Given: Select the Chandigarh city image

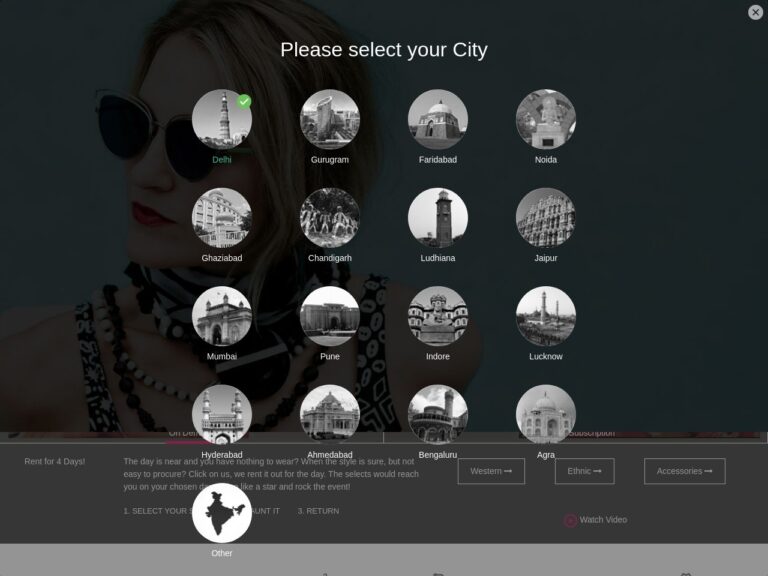Looking at the screenshot, I should (x=330, y=217).
